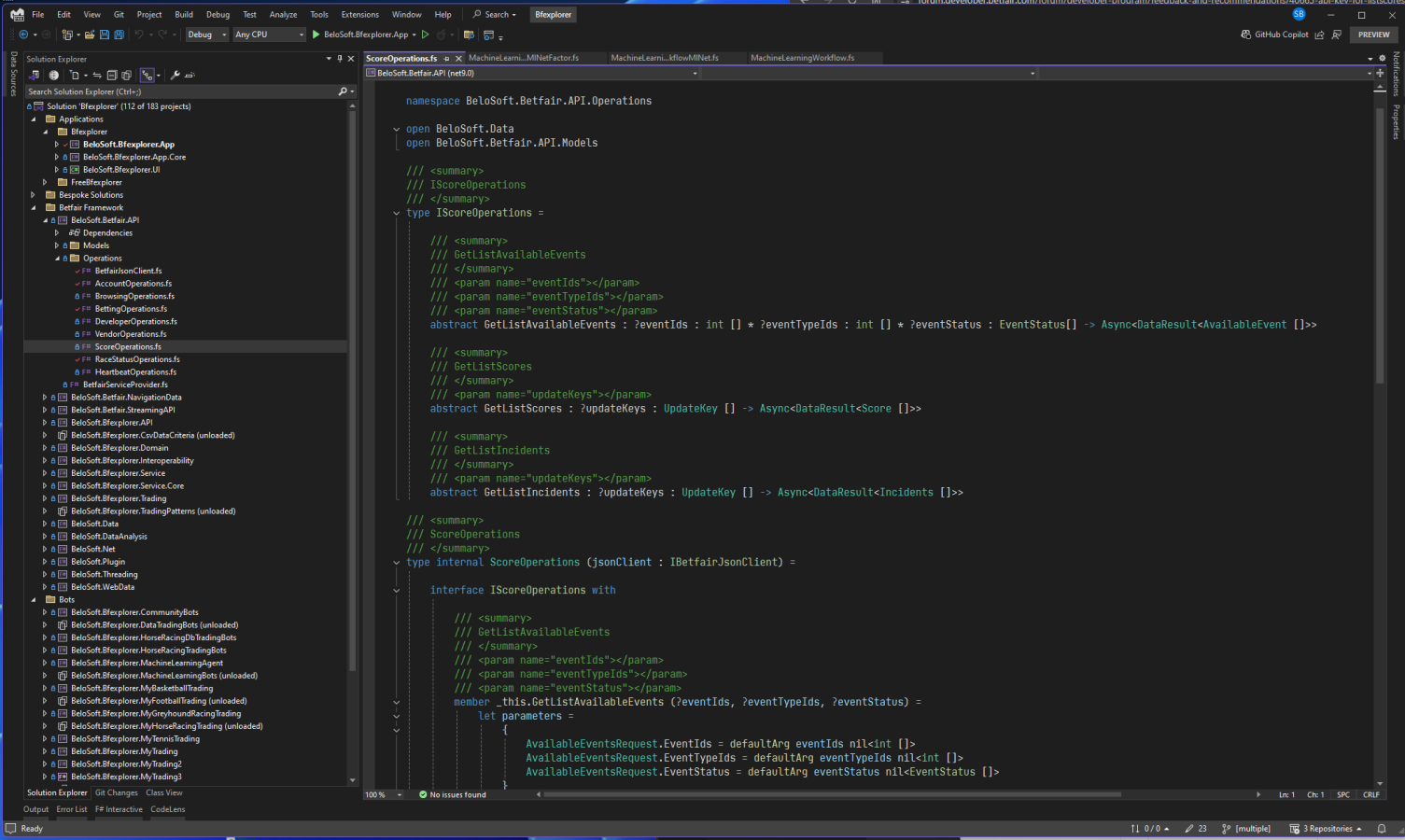Expand the Bespoke Solutions folder
Image resolution: width=1405 pixels, height=840 pixels.
click(34, 195)
